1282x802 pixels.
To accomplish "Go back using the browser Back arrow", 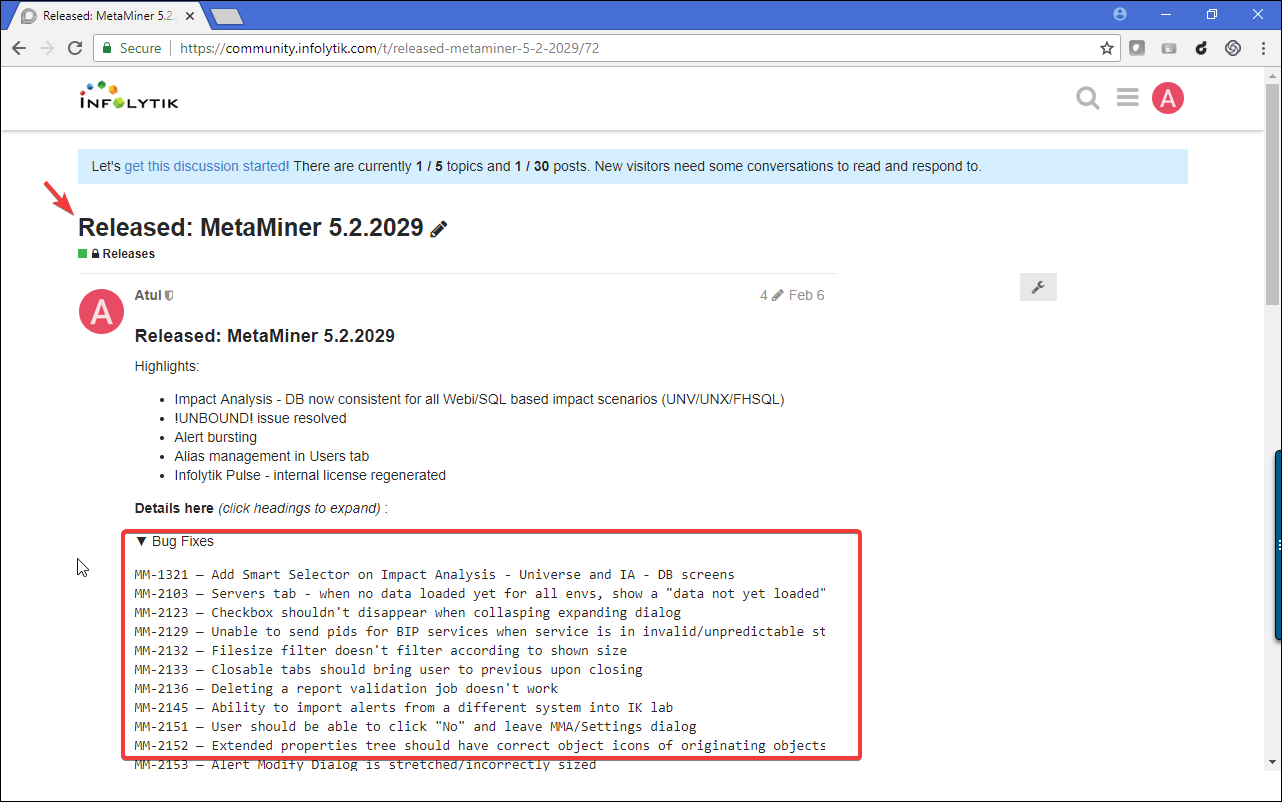I will (x=19, y=48).
